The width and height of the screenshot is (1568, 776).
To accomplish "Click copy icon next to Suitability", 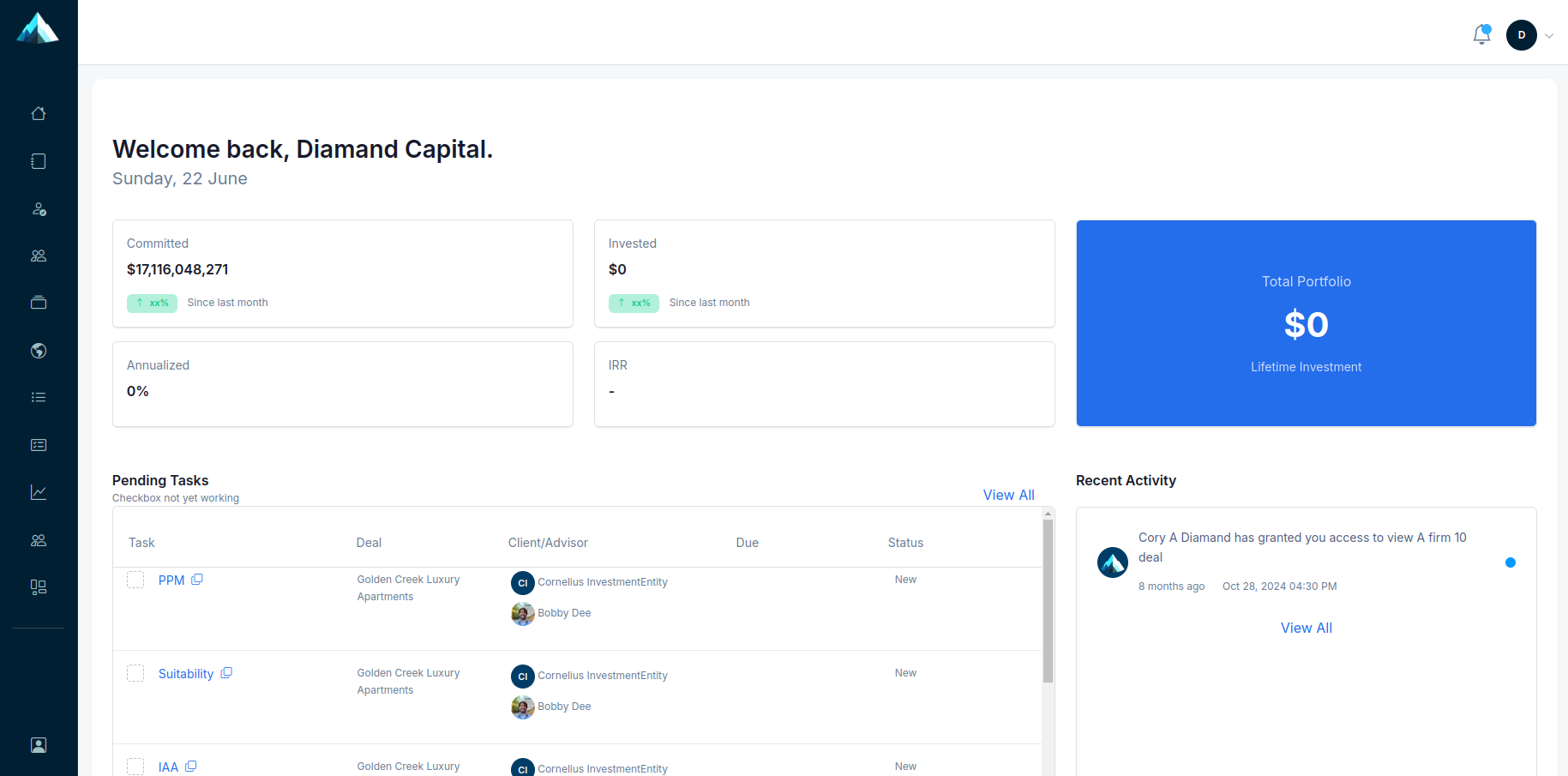I will coord(226,673).
